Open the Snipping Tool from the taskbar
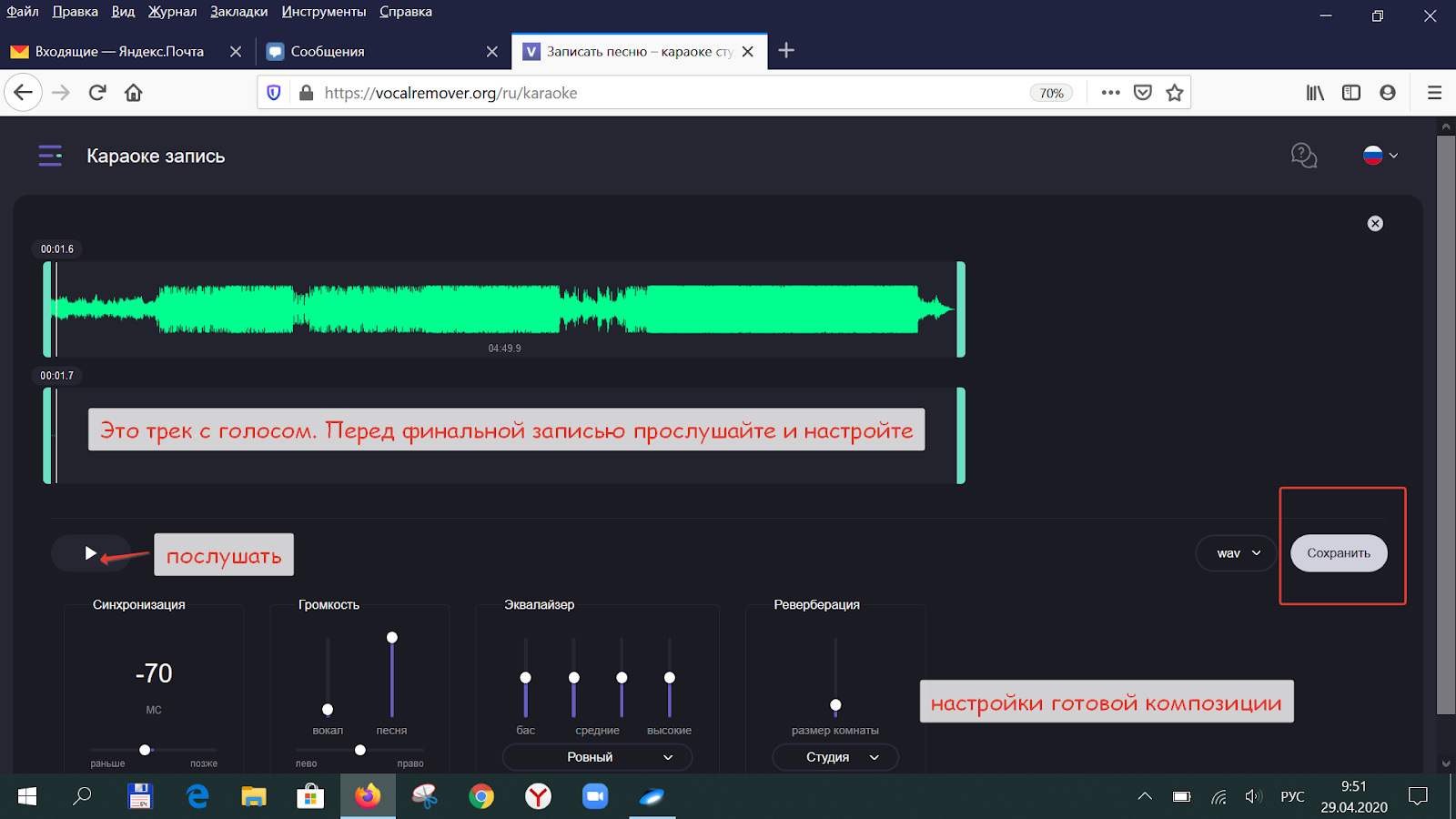 pyautogui.click(x=425, y=797)
